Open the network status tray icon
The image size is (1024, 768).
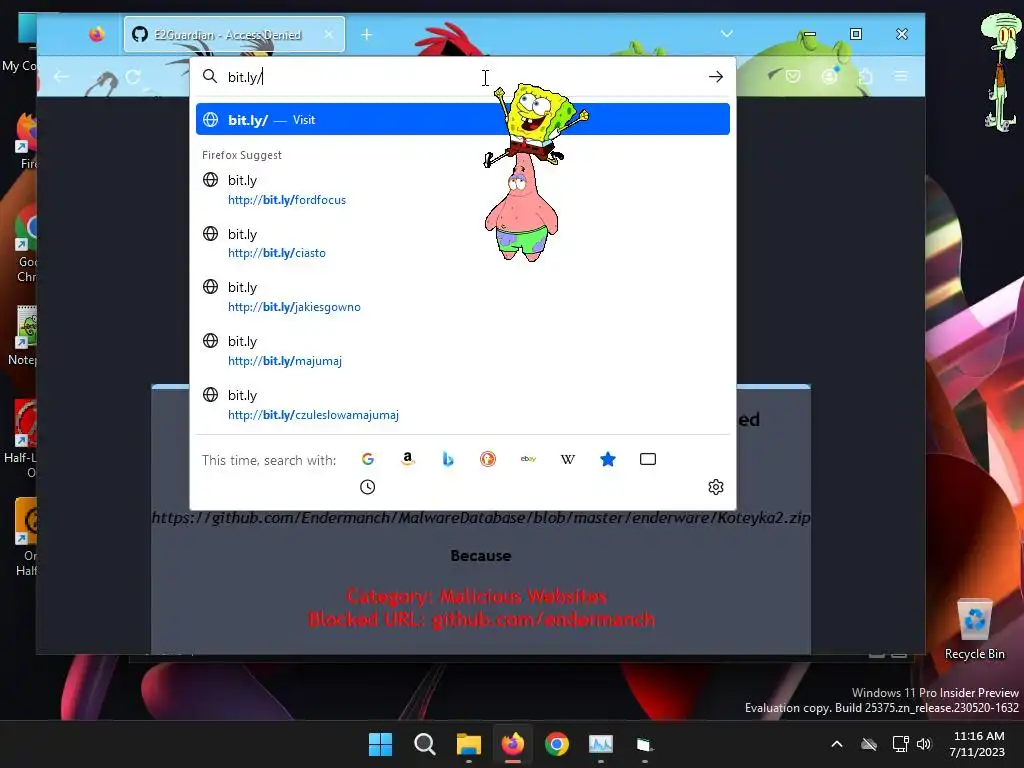tap(901, 744)
